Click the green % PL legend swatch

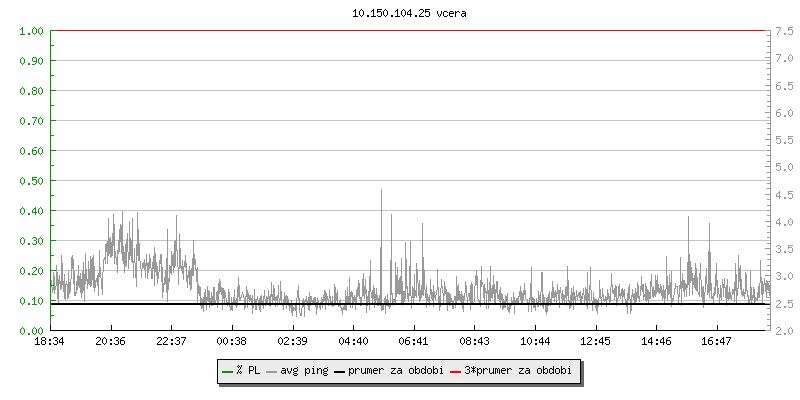point(228,371)
